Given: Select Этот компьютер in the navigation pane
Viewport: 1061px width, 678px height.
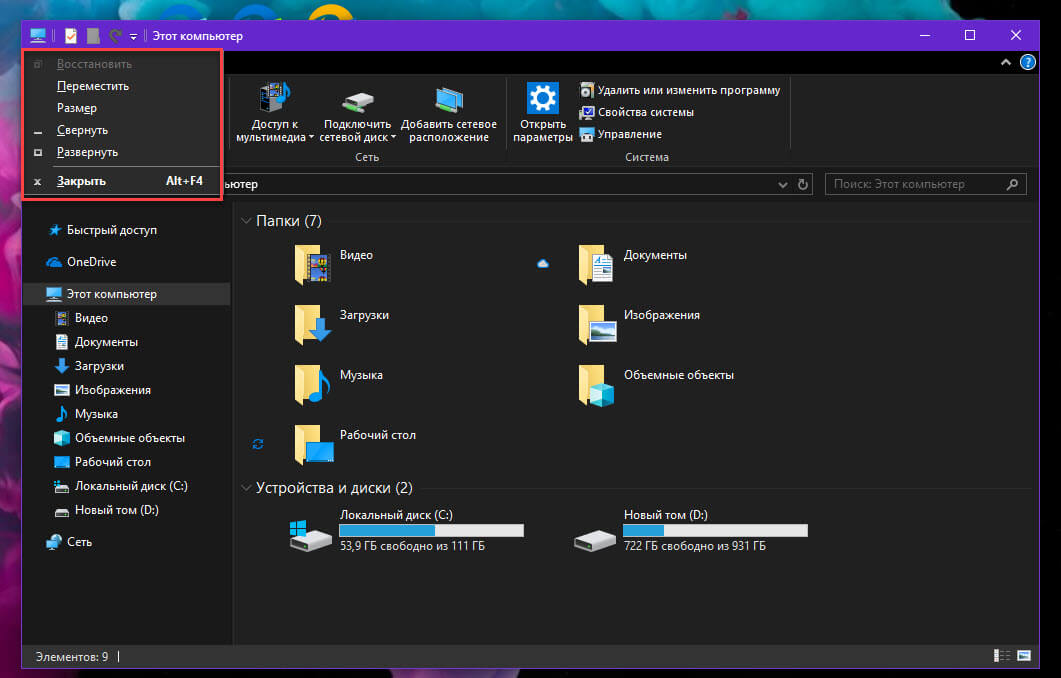Looking at the screenshot, I should [127, 294].
